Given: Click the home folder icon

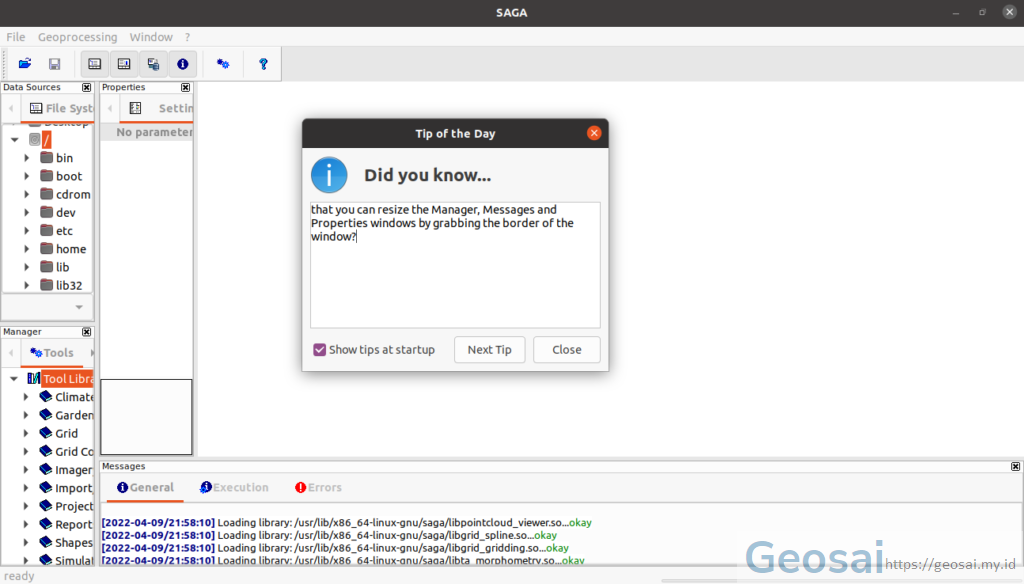Looking at the screenshot, I should click(46, 249).
